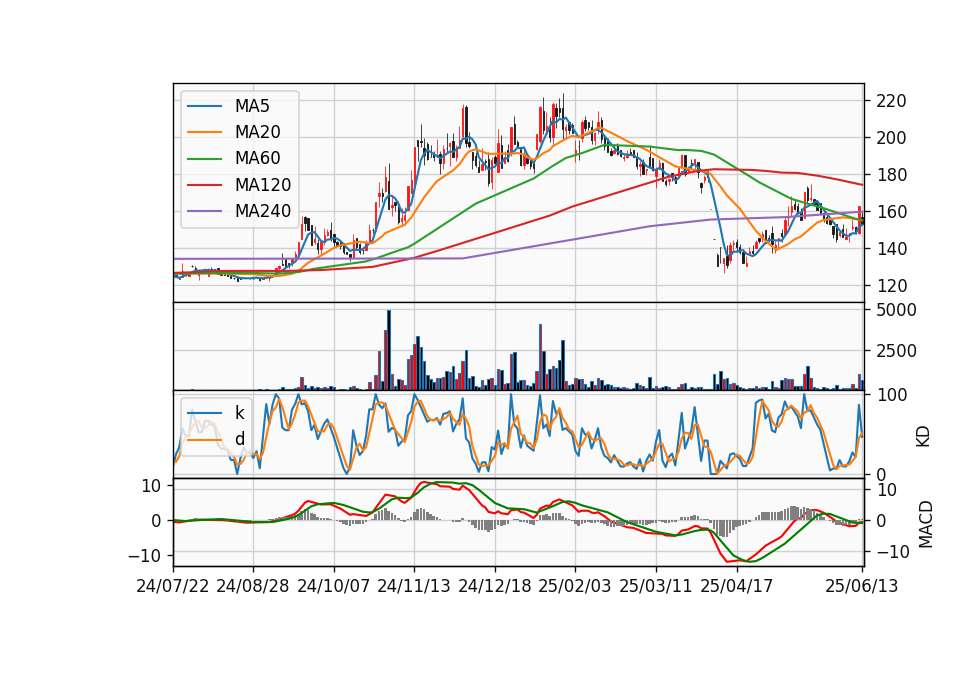Click the 180 price axis value
This screenshot has height=690, width=960.
[x=891, y=175]
